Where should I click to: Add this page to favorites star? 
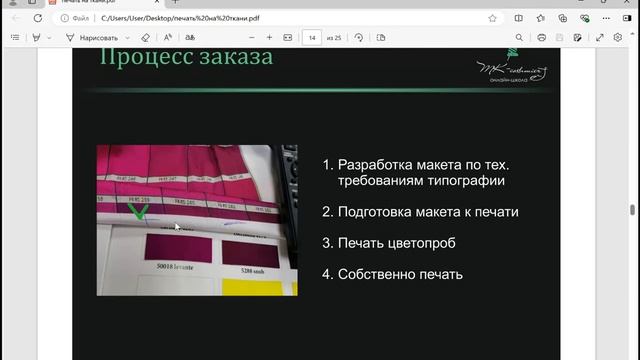tap(492, 18)
